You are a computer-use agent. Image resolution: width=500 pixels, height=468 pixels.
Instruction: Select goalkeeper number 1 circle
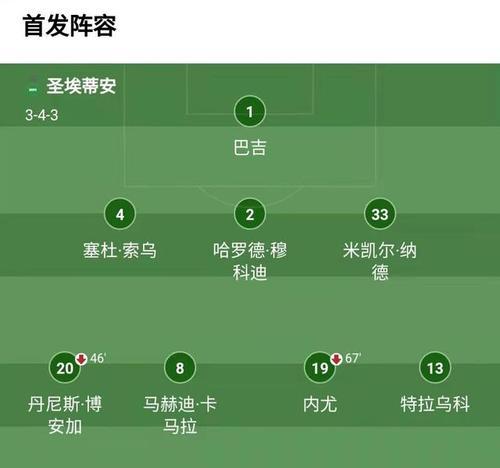[250, 111]
